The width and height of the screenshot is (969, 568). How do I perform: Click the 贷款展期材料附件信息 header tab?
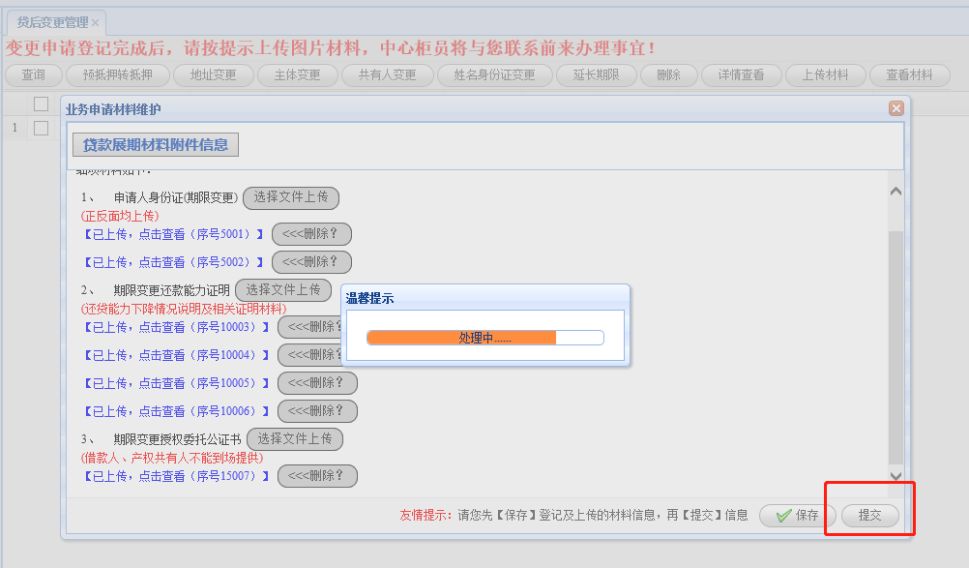point(155,145)
